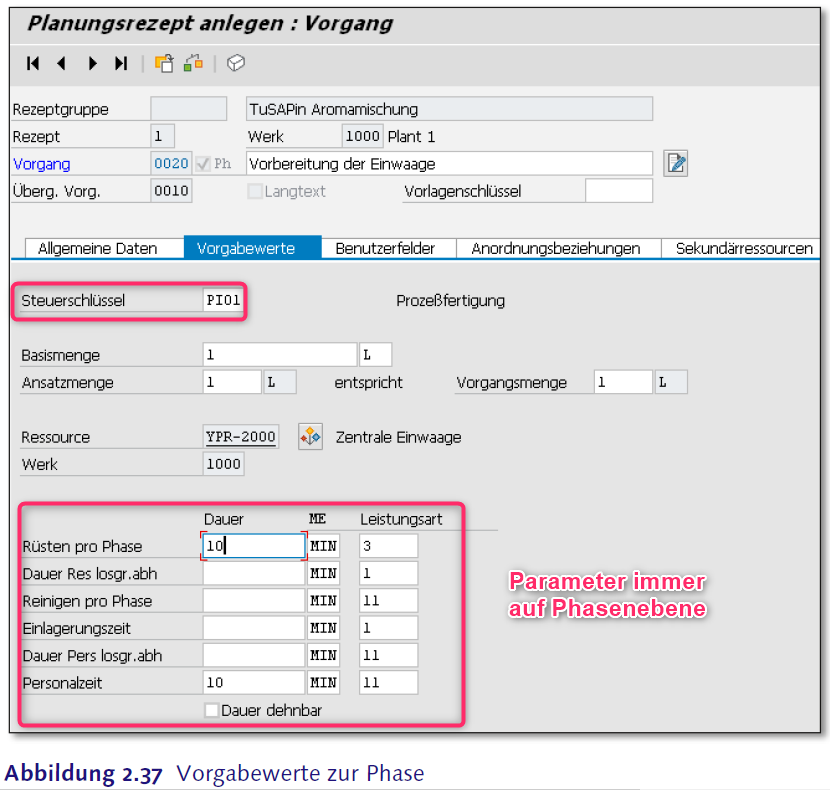
Task: Jump to the first operation record
Action: pos(33,64)
